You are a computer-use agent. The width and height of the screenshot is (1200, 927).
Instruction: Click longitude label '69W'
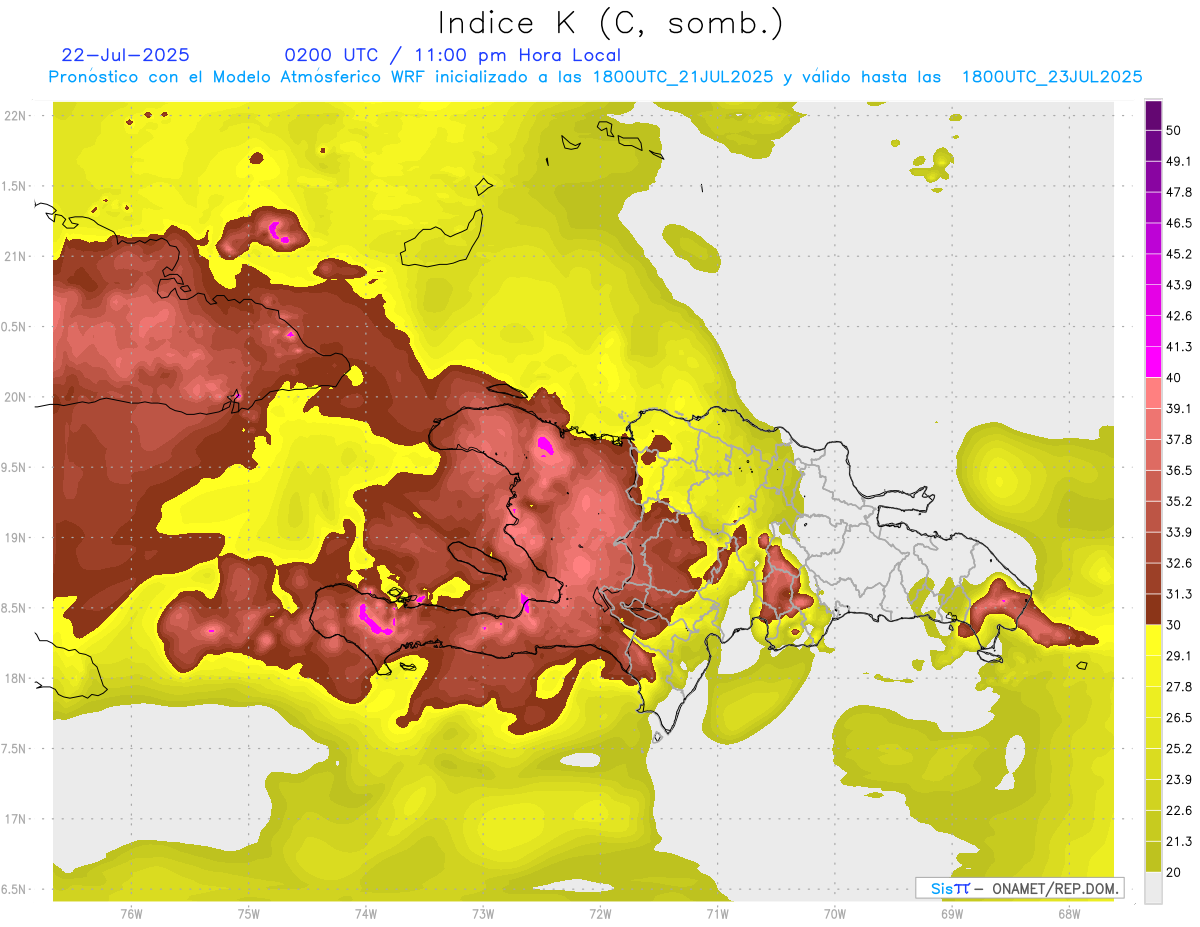pos(951,914)
